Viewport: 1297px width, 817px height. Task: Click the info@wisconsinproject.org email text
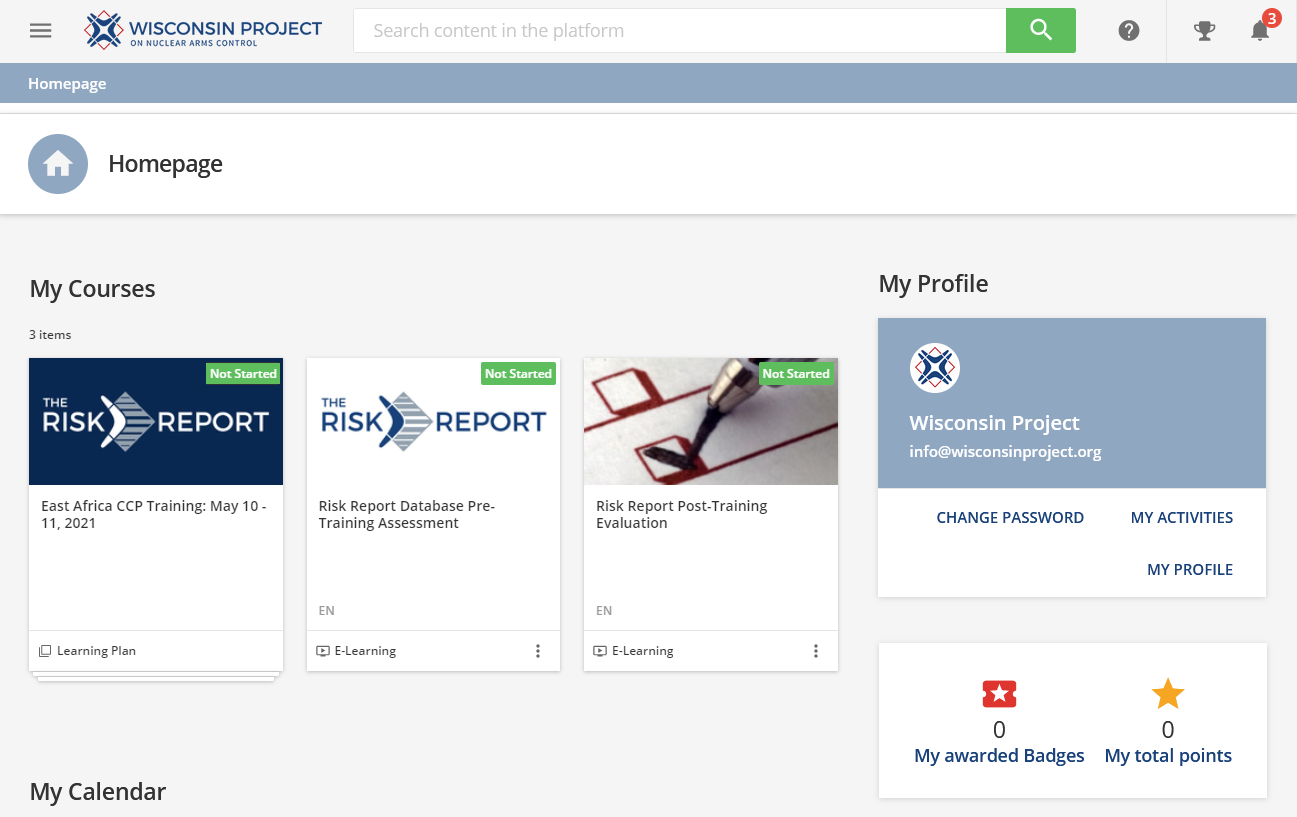[x=1005, y=452]
